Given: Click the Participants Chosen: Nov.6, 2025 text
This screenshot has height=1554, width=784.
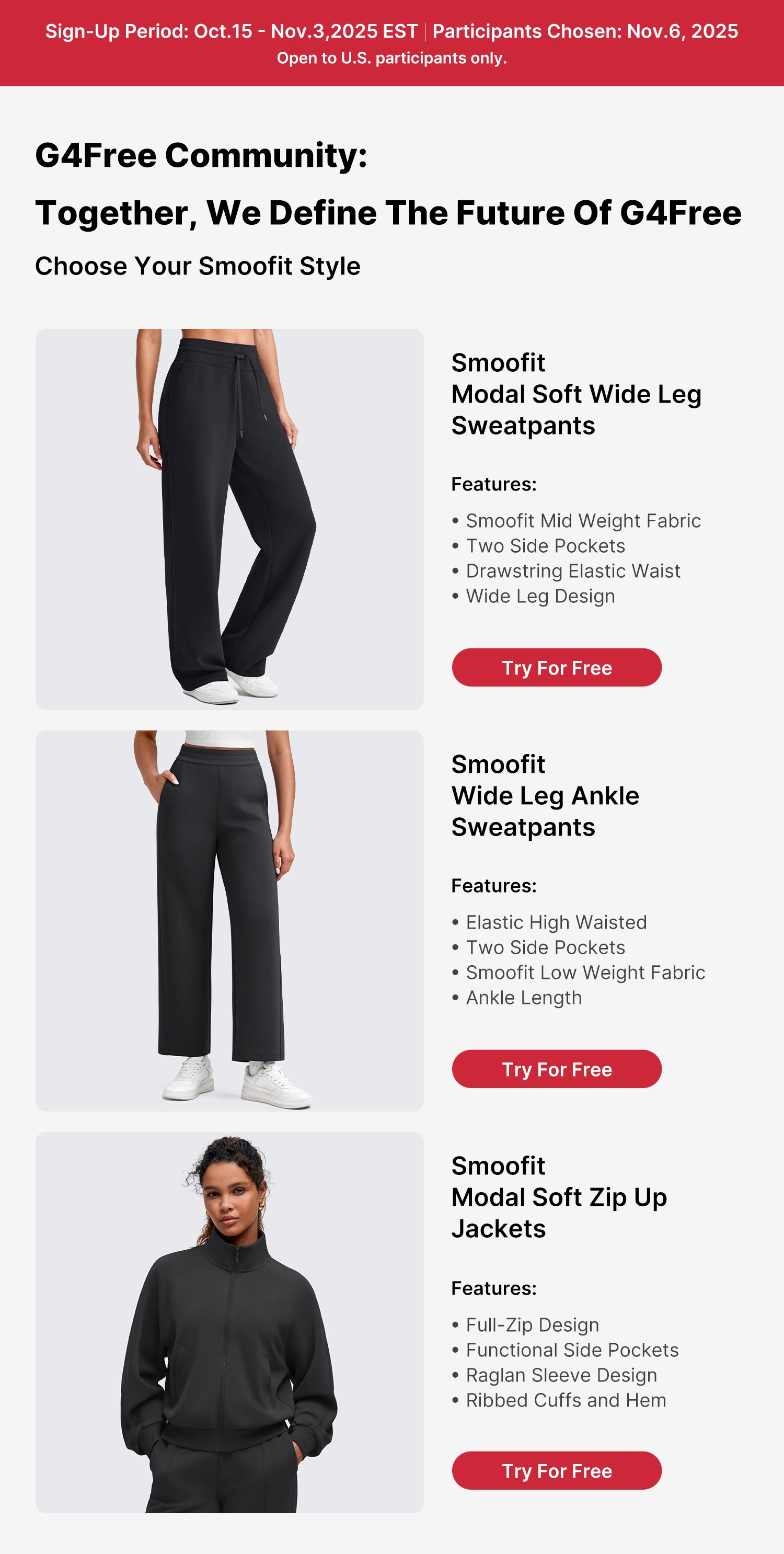Looking at the screenshot, I should coord(585,31).
